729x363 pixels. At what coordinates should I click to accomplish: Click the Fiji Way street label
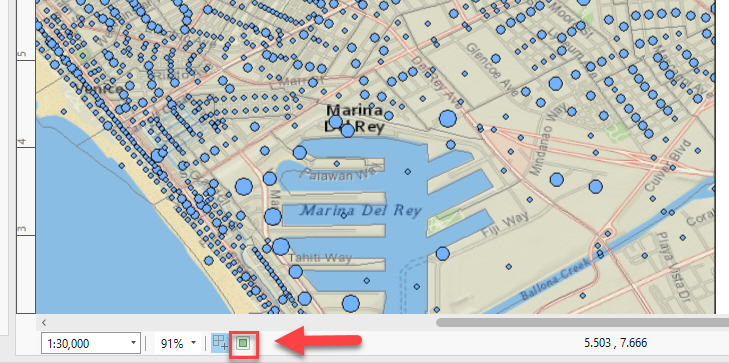505,225
